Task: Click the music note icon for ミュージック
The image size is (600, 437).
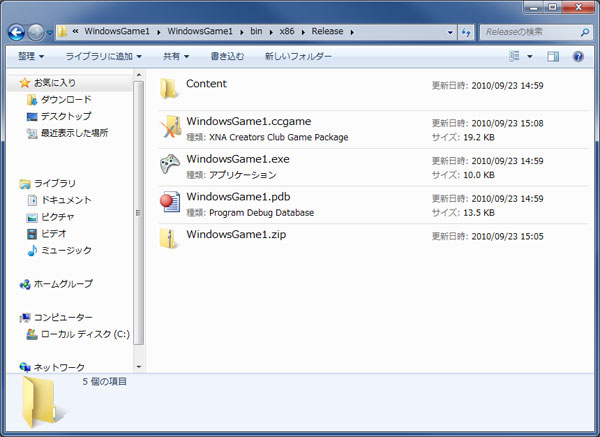Action: coord(32,251)
